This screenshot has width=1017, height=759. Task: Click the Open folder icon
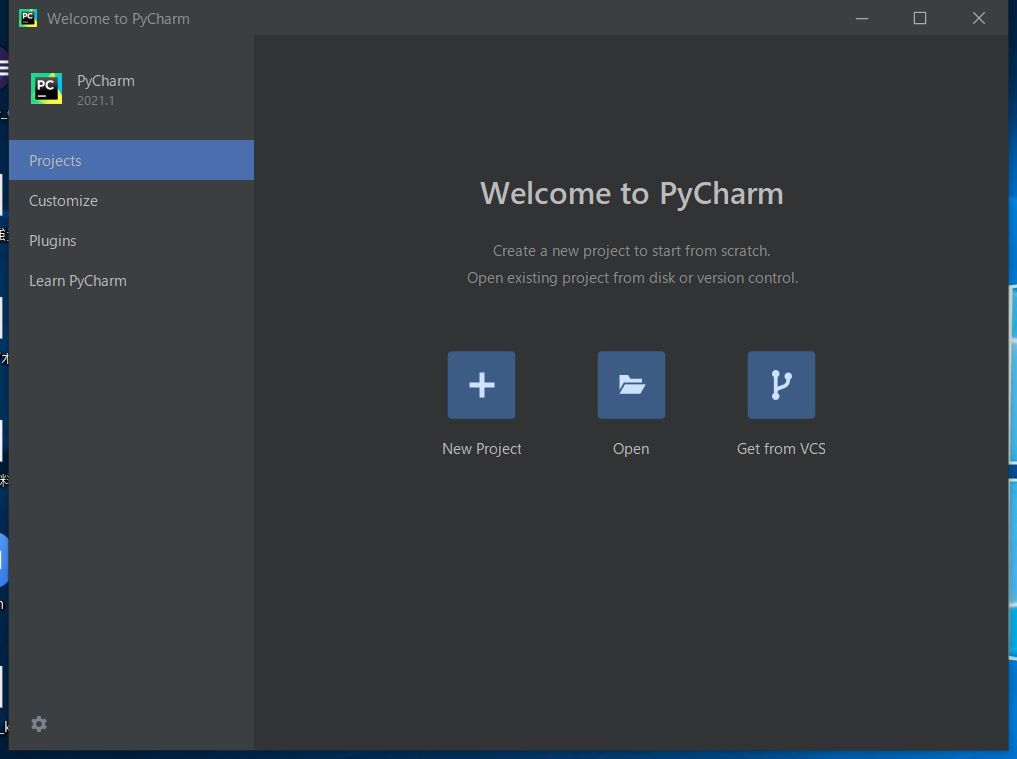631,385
